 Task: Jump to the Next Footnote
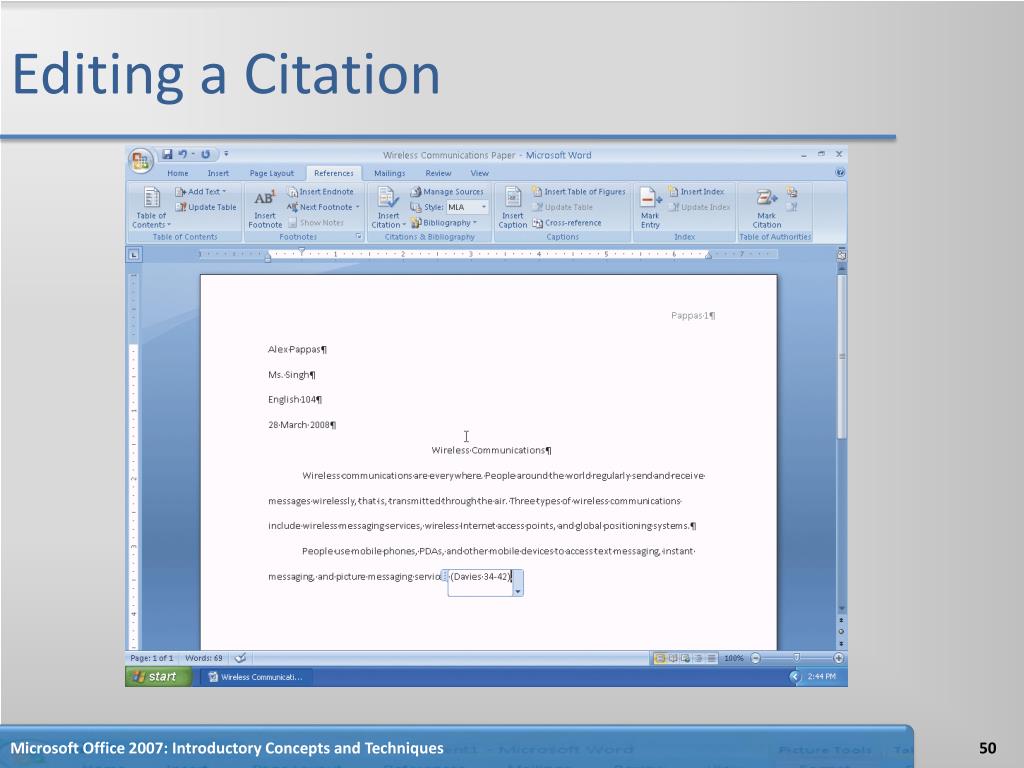320,207
